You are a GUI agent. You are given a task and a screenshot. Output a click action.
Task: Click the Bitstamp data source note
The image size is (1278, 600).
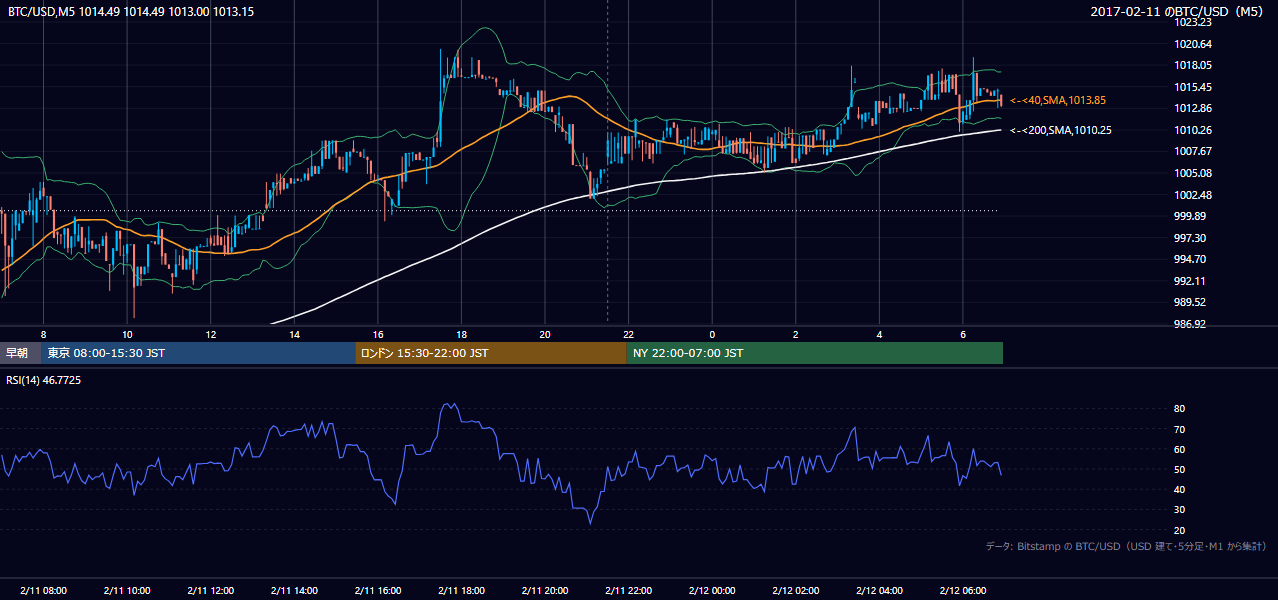(x=1126, y=546)
